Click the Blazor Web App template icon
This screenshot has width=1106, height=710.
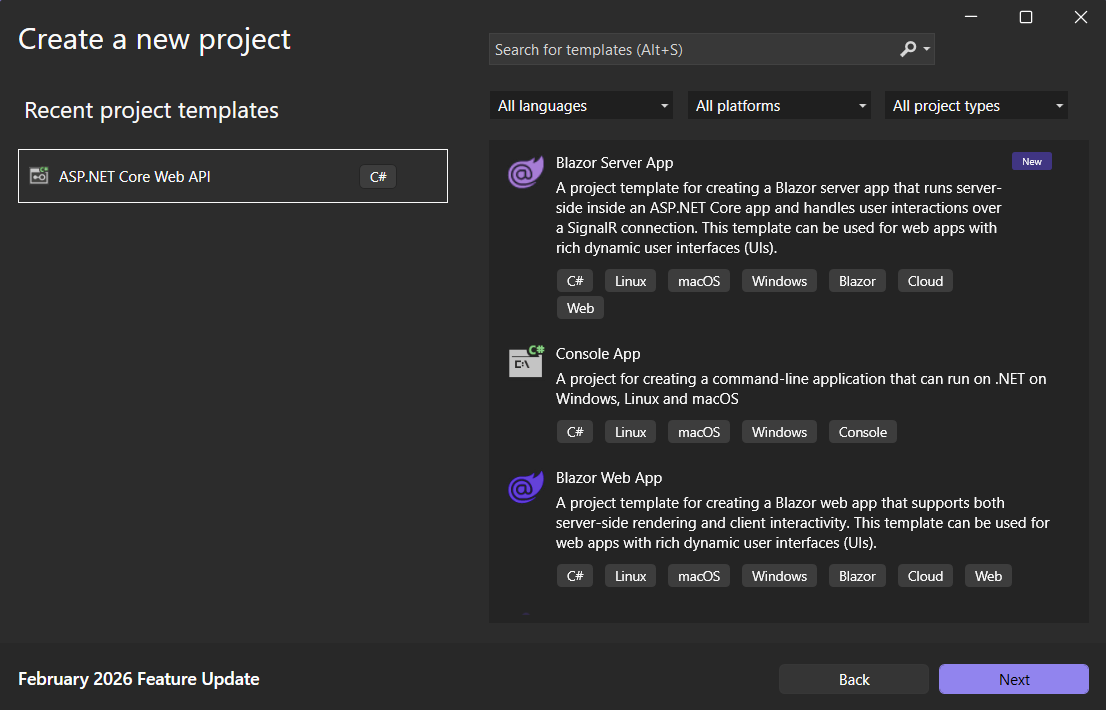pyautogui.click(x=526, y=487)
